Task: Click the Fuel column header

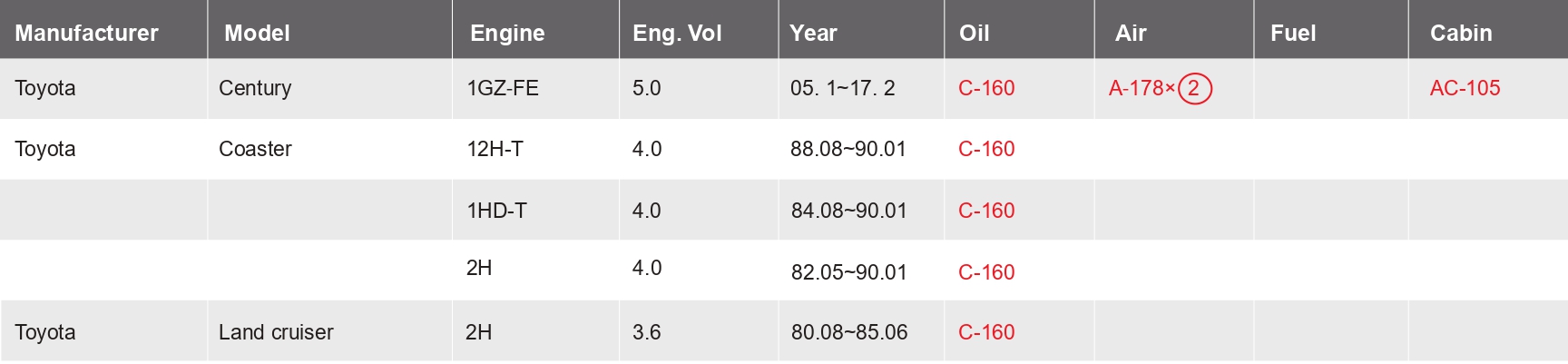Action: 1293,33
